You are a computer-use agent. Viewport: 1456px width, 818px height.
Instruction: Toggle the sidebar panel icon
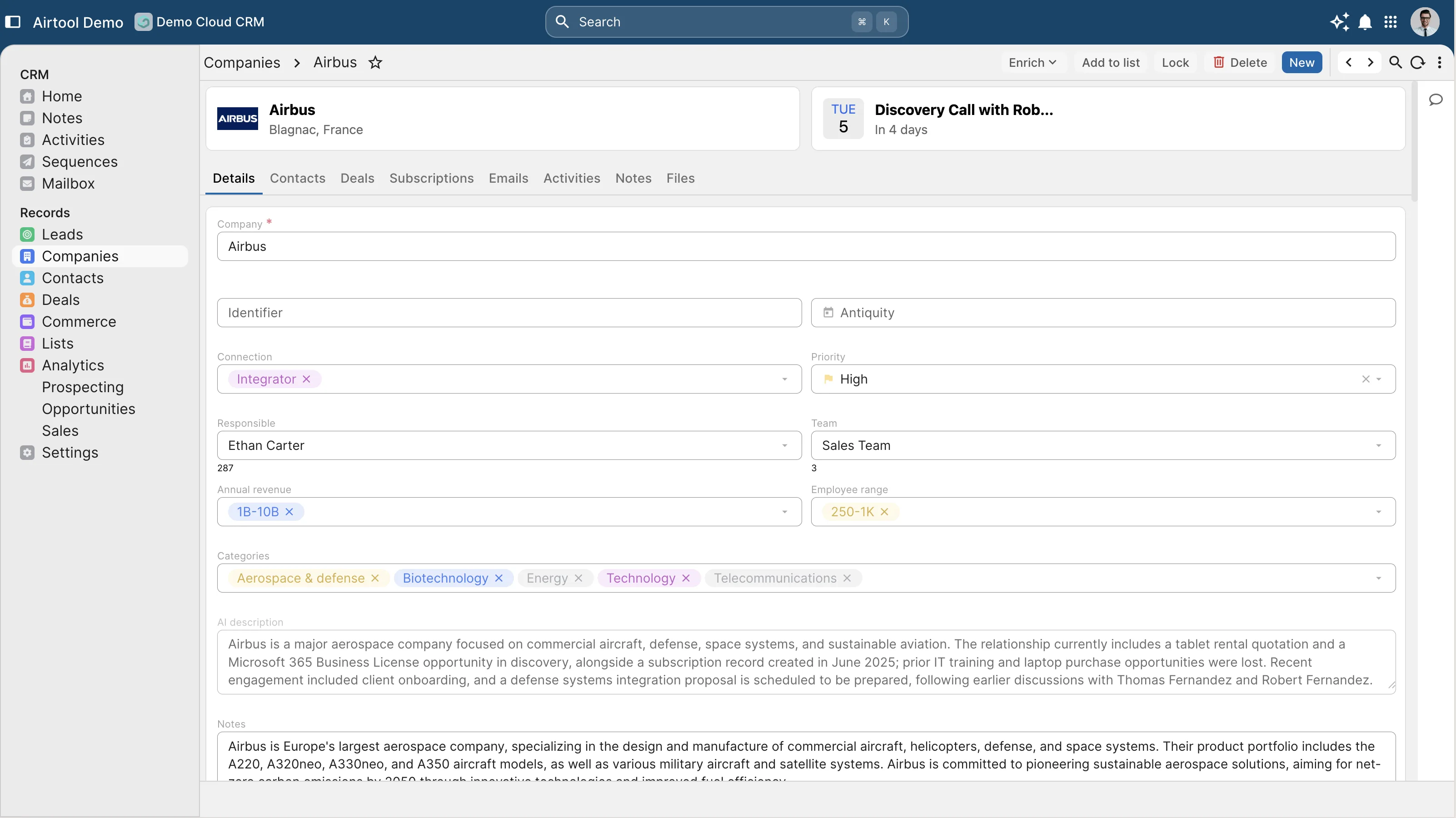12,22
